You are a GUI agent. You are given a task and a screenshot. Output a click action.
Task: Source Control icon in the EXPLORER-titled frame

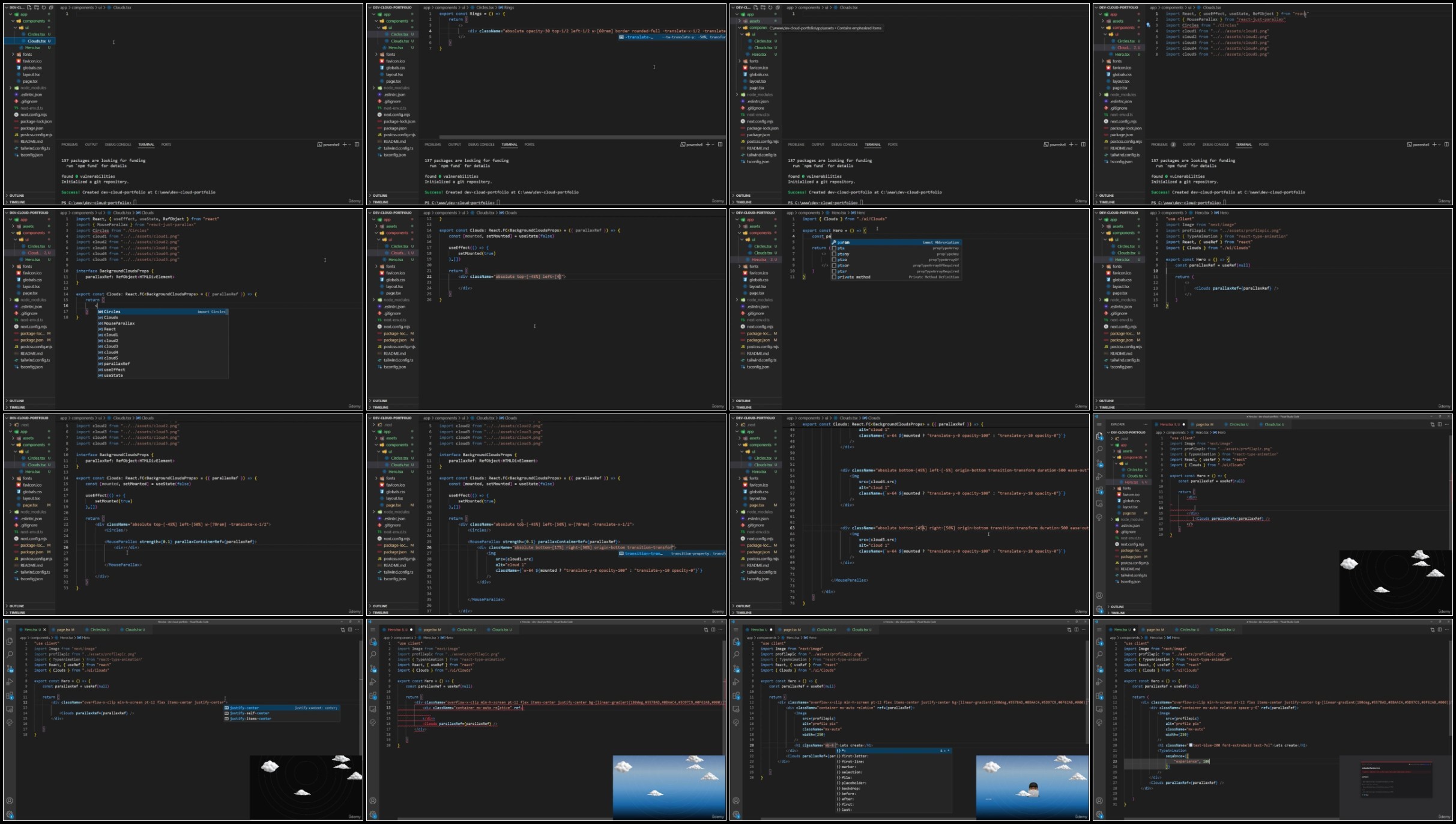coord(1099,463)
